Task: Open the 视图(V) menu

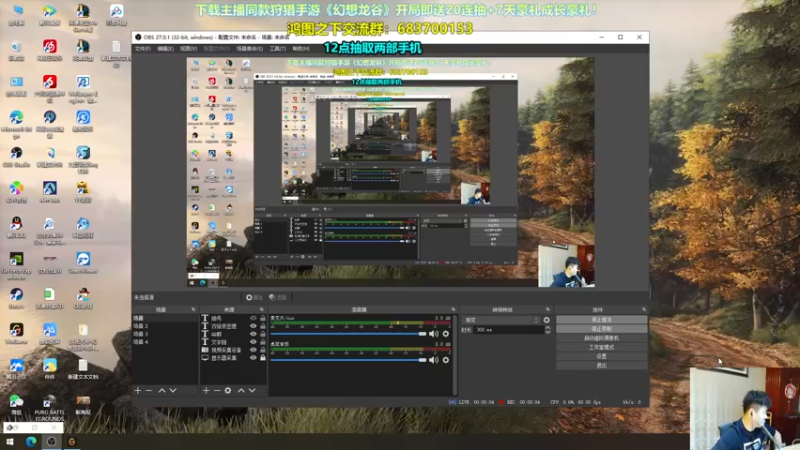Action: [188, 49]
